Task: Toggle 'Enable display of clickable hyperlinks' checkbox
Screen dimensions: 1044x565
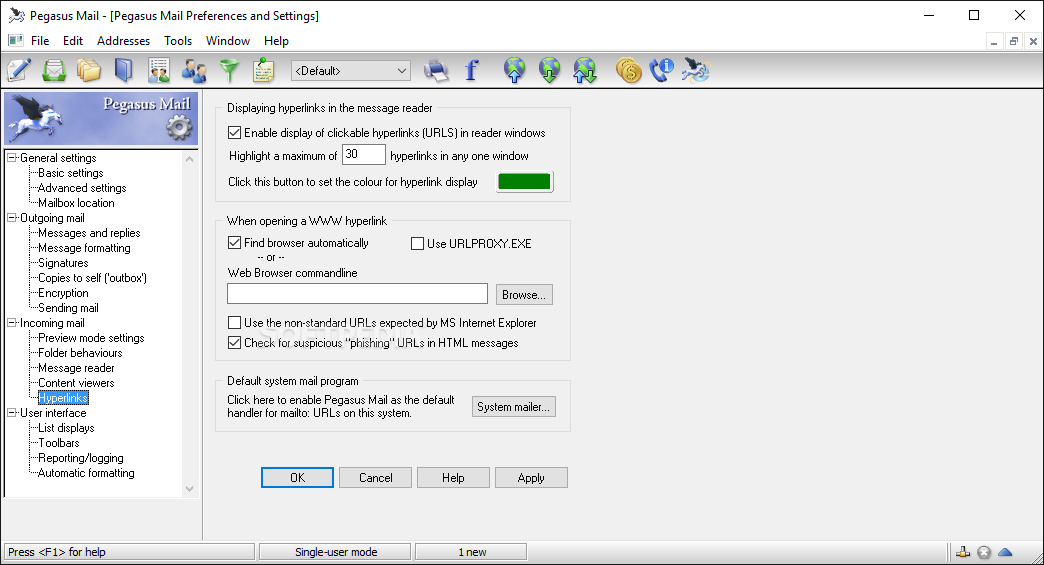Action: (234, 132)
